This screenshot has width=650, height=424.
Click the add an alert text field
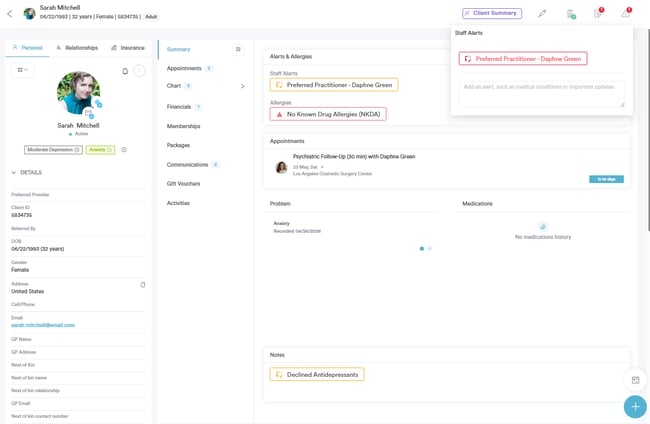pos(541,93)
